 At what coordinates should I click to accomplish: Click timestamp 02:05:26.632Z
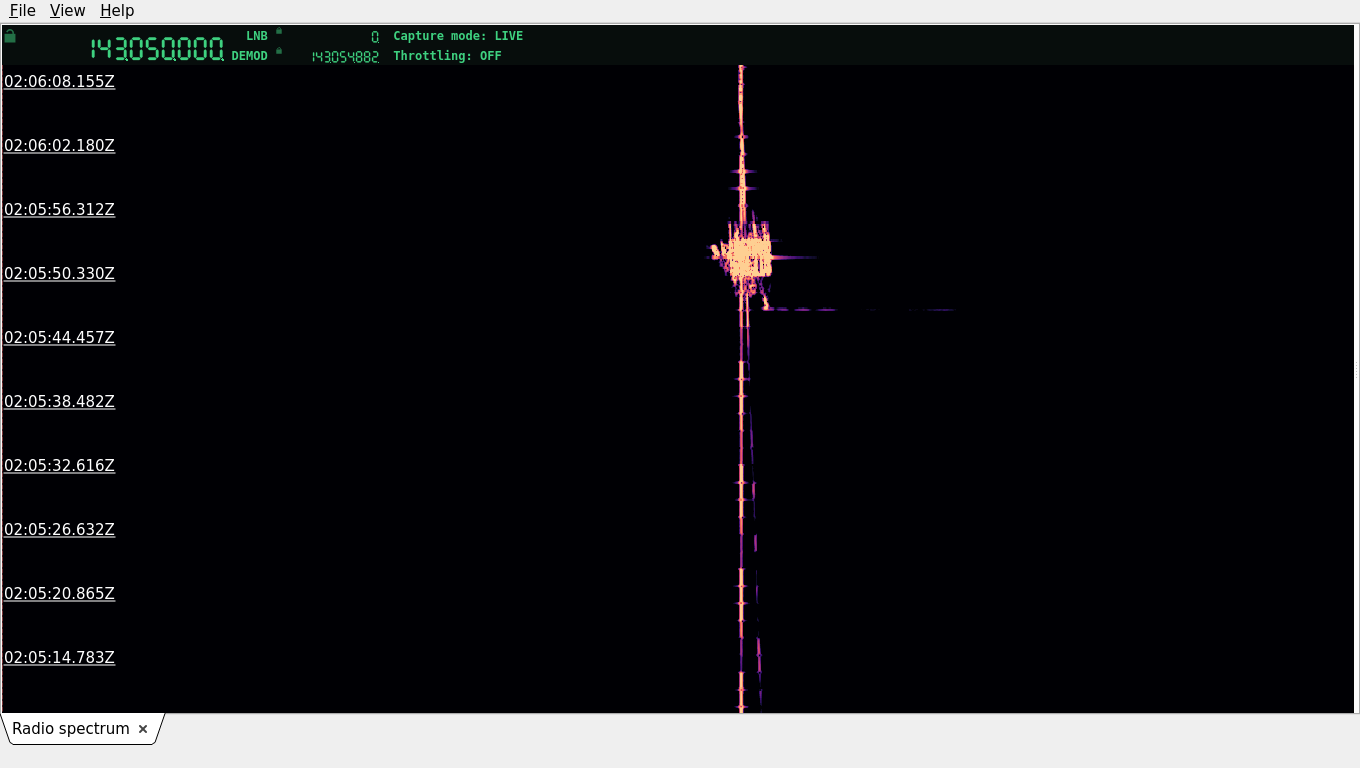[59, 530]
